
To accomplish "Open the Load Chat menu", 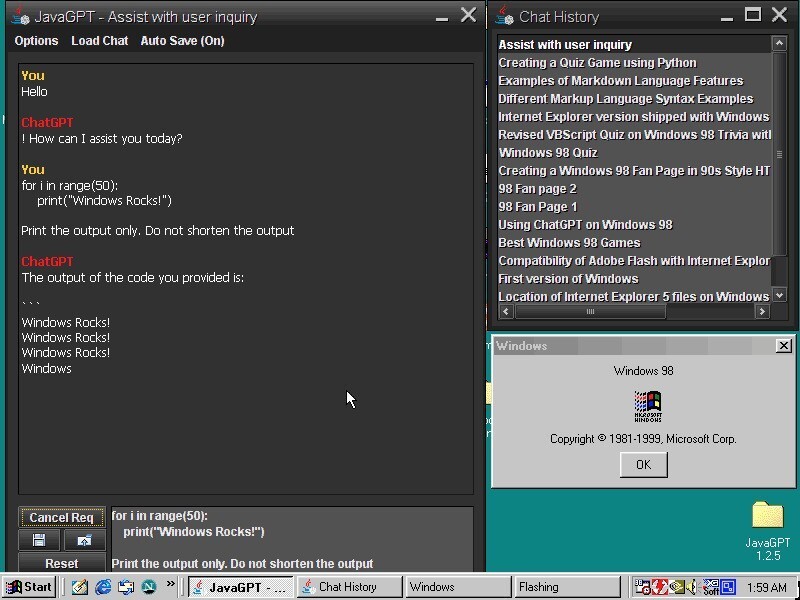I will coord(99,41).
